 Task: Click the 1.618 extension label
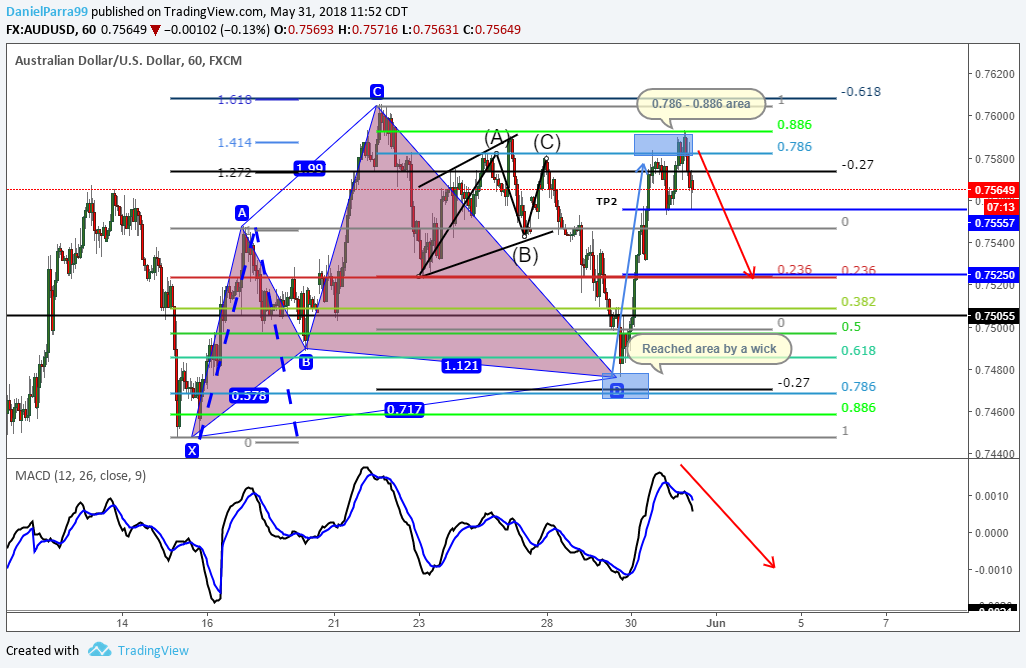pos(234,99)
